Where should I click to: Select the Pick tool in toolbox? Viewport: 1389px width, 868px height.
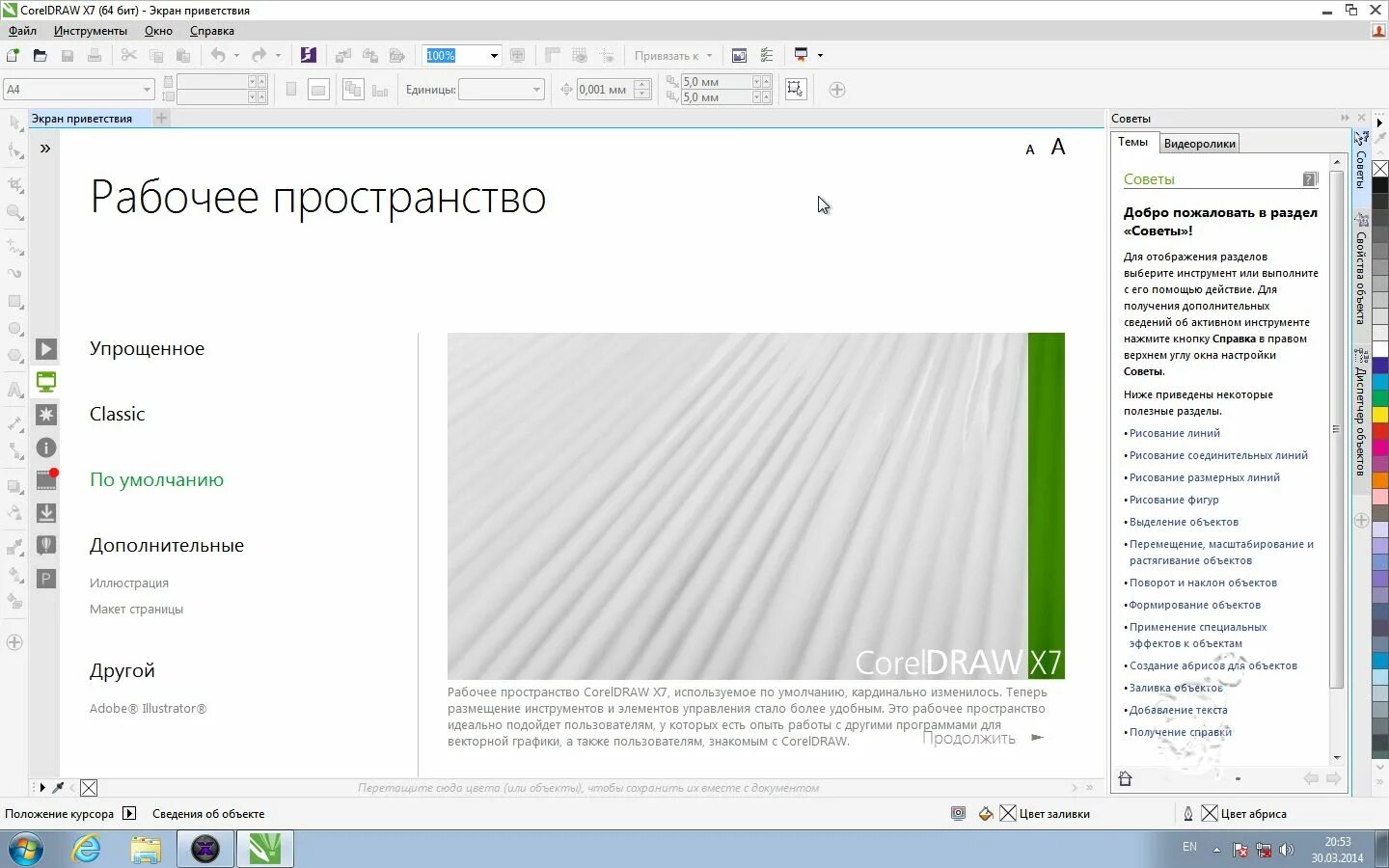[x=14, y=123]
